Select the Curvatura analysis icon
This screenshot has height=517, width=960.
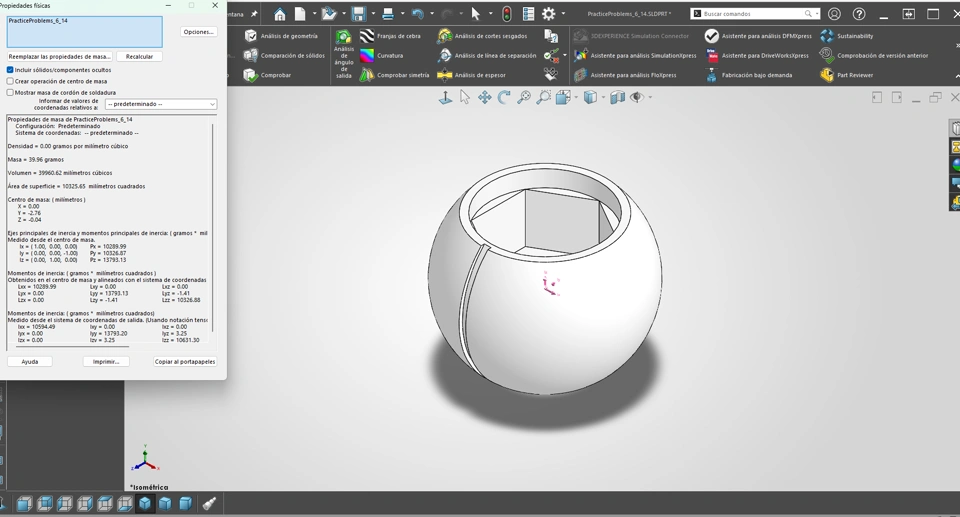pyautogui.click(x=367, y=56)
